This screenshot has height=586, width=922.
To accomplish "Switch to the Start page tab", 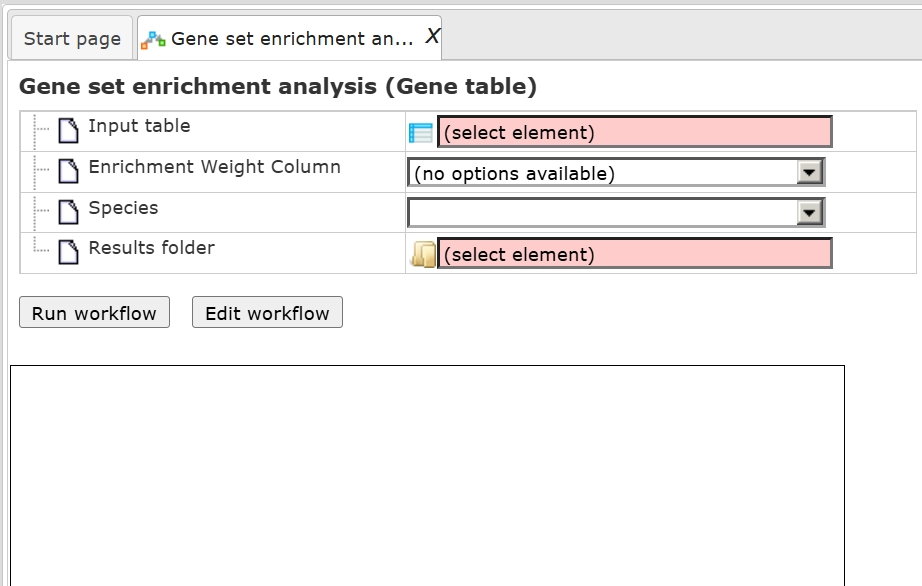I will coord(72,39).
